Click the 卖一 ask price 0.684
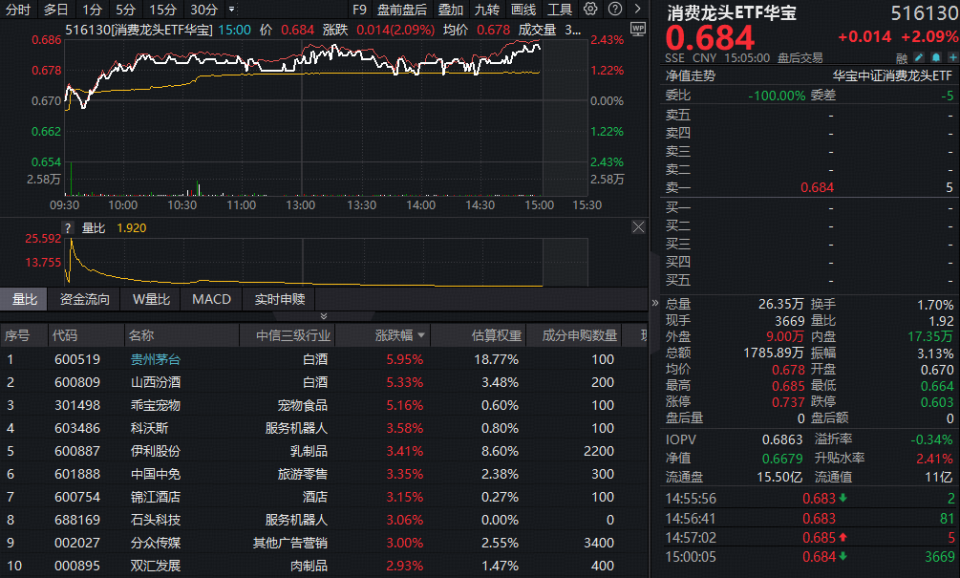The image size is (960, 578). (817, 187)
